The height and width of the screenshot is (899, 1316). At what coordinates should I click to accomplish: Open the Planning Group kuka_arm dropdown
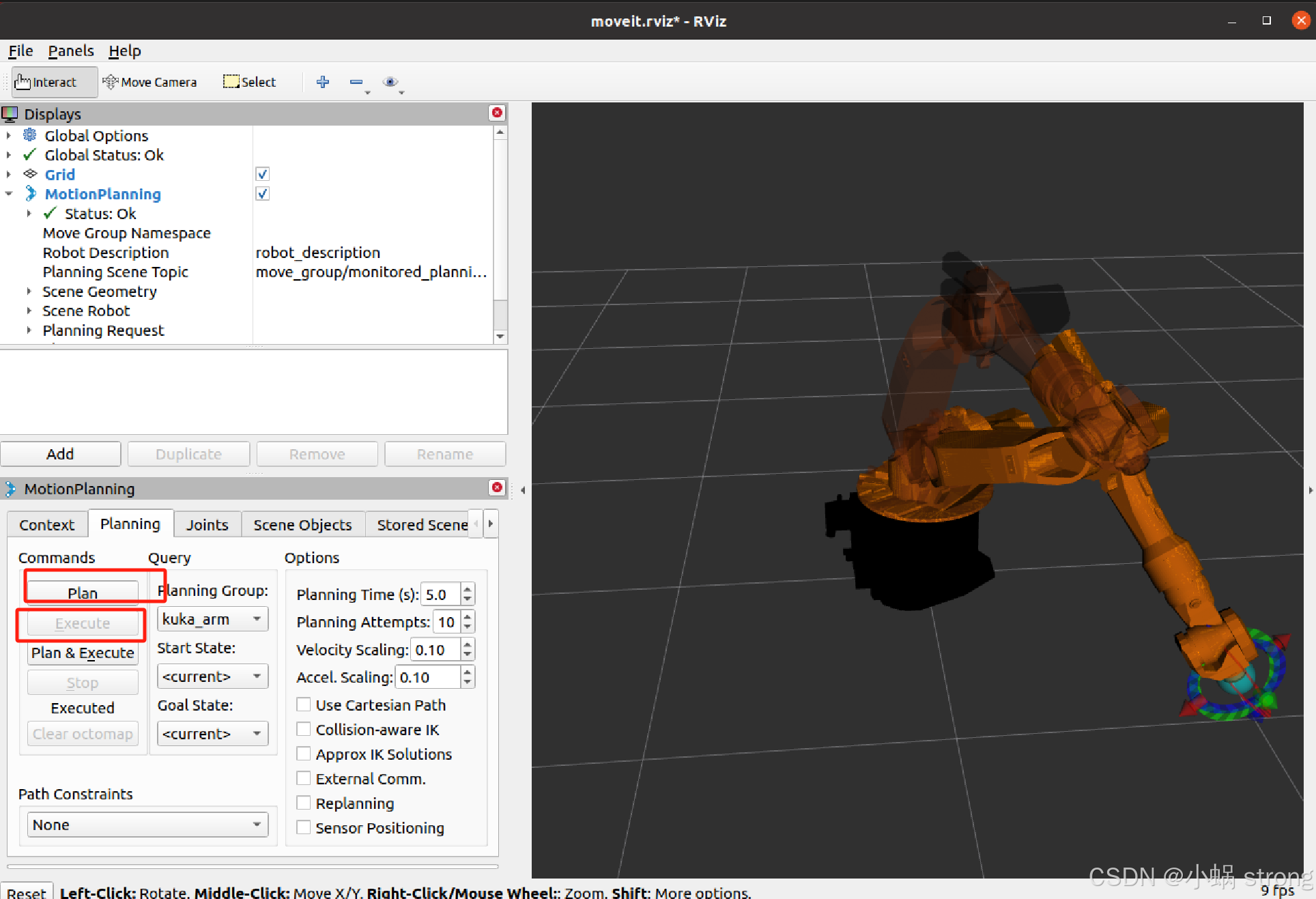click(212, 619)
